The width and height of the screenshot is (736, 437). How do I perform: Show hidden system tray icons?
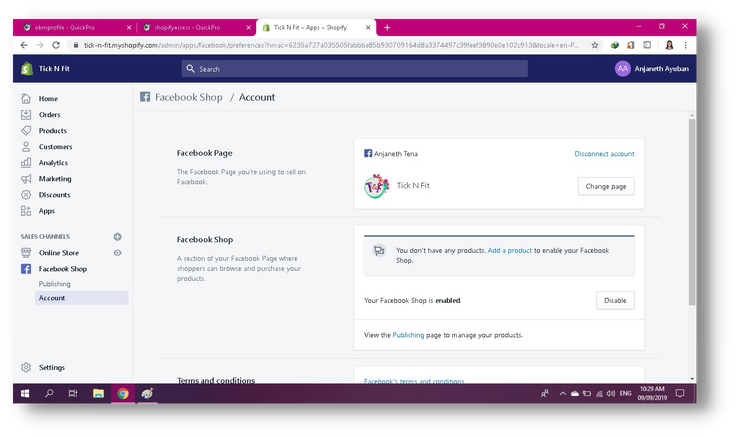point(562,393)
